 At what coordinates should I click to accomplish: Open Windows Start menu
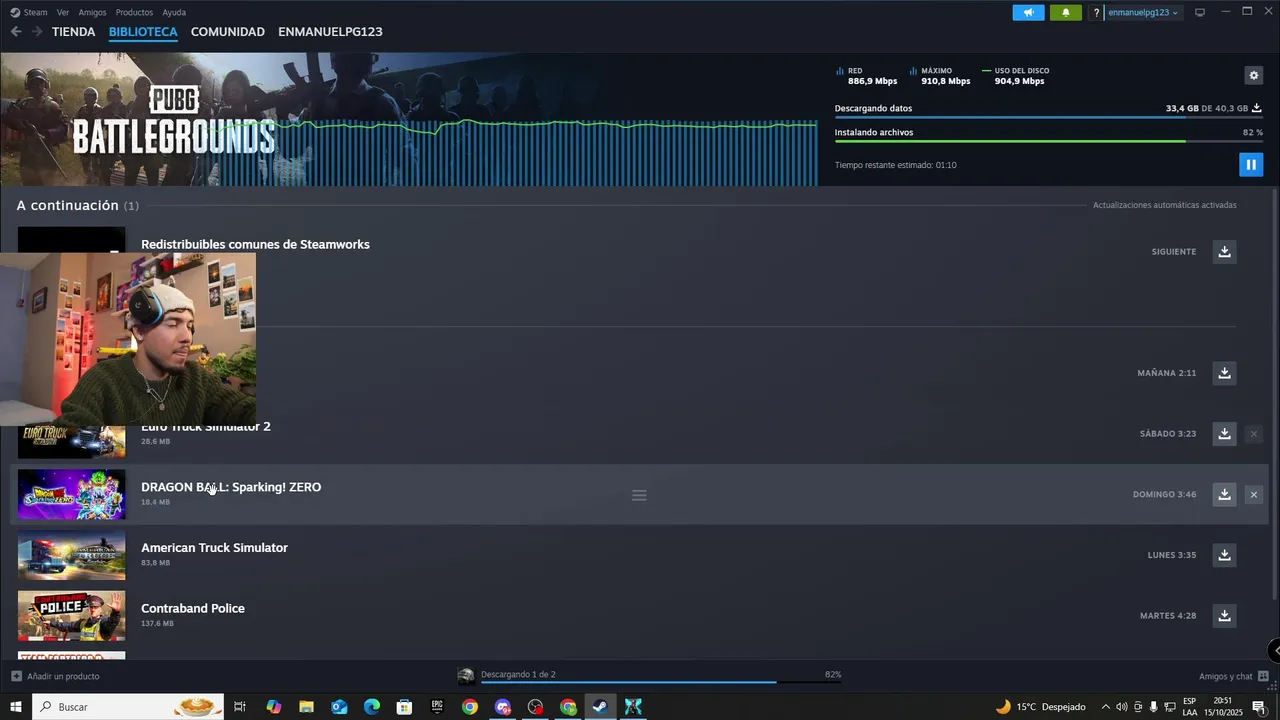[x=15, y=707]
